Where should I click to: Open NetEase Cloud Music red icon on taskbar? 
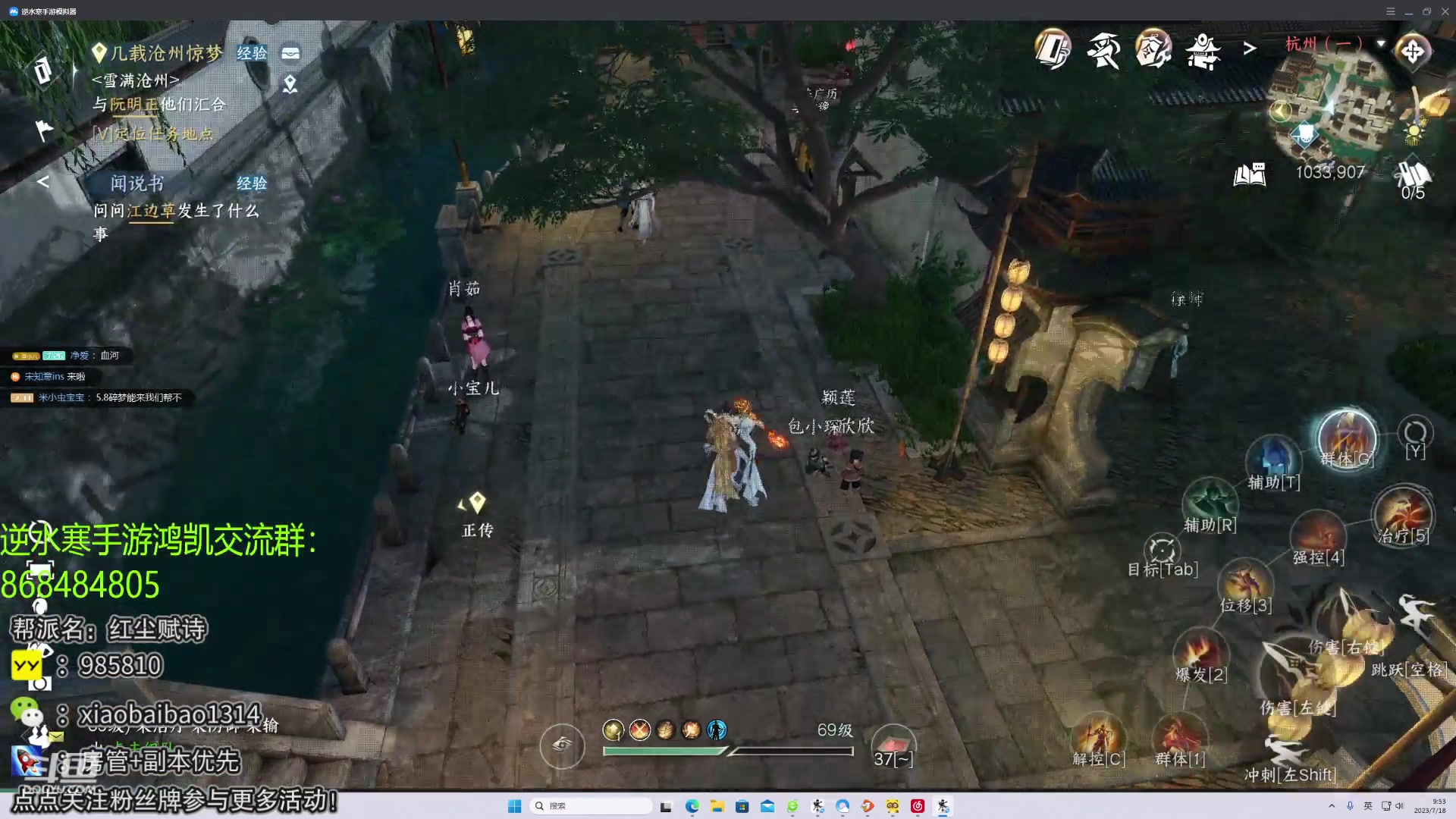click(x=918, y=806)
